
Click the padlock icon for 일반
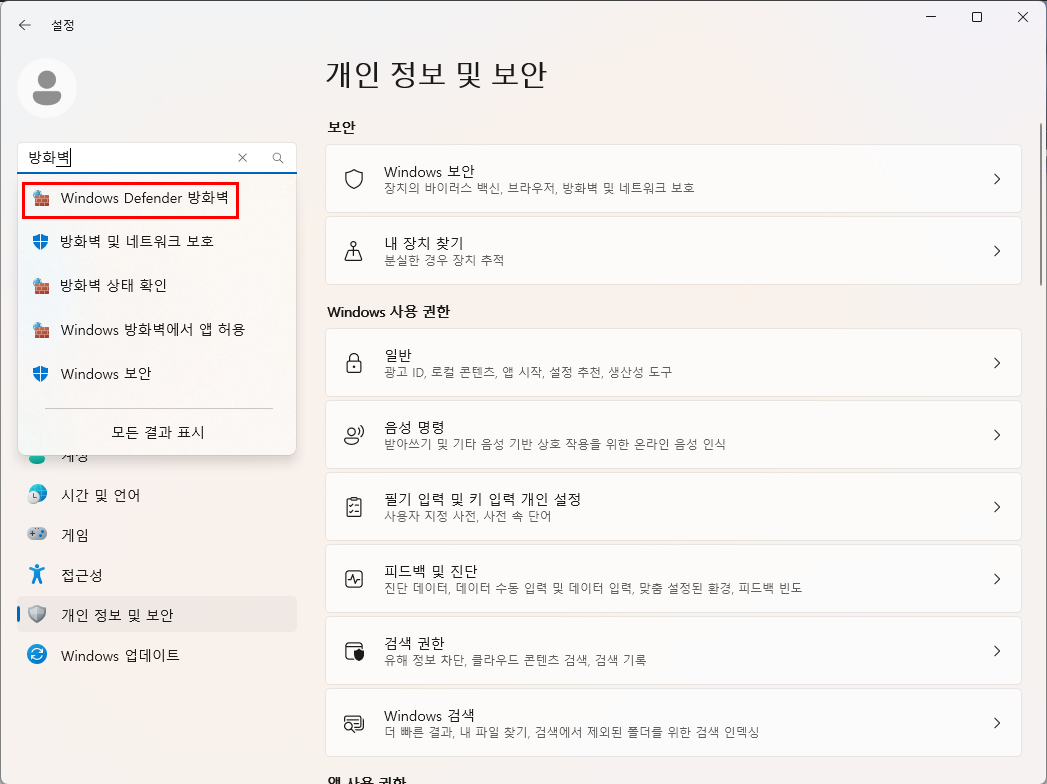[354, 363]
